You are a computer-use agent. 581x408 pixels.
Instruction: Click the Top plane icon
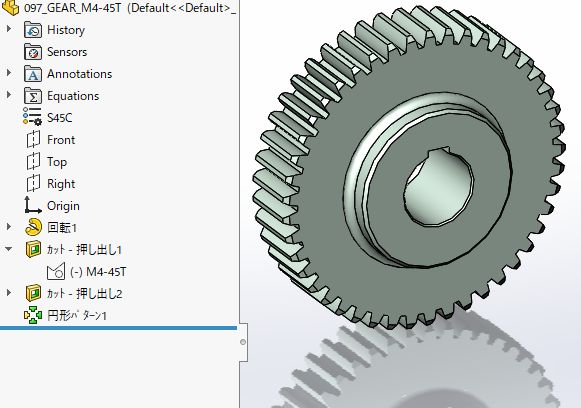point(33,162)
